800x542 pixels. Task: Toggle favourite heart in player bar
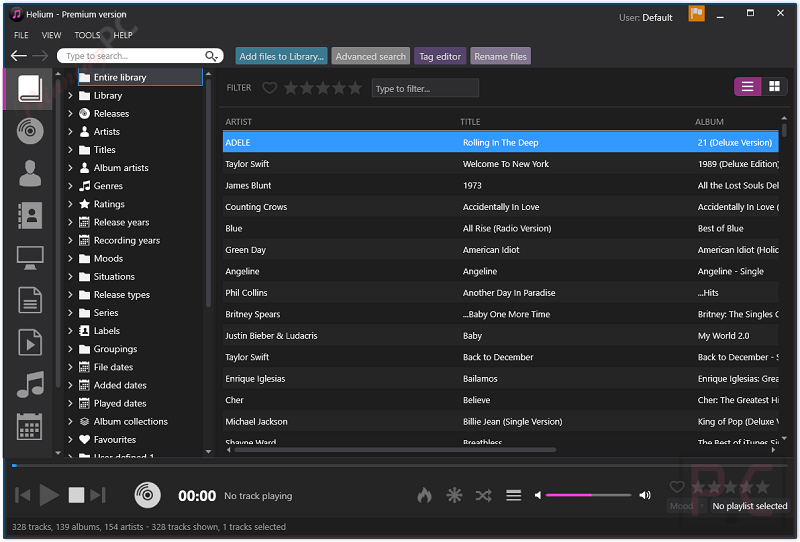coord(677,486)
